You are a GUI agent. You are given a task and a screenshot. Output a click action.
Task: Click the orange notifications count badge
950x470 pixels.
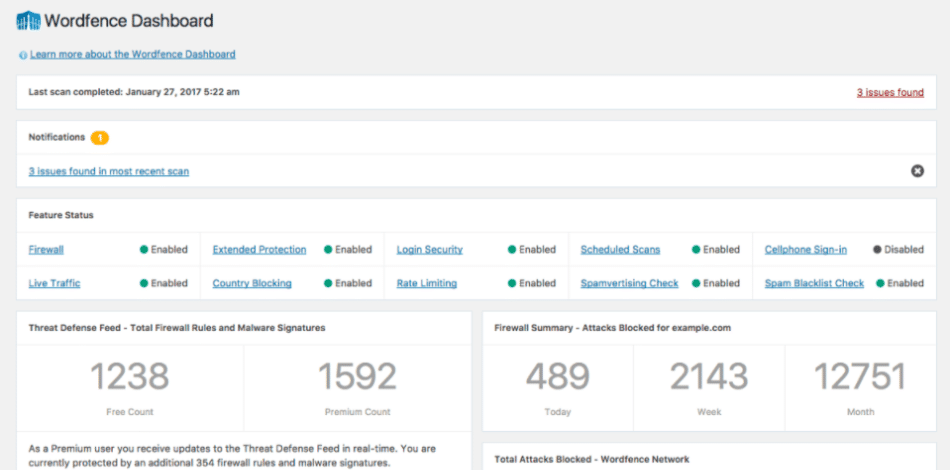click(x=100, y=137)
